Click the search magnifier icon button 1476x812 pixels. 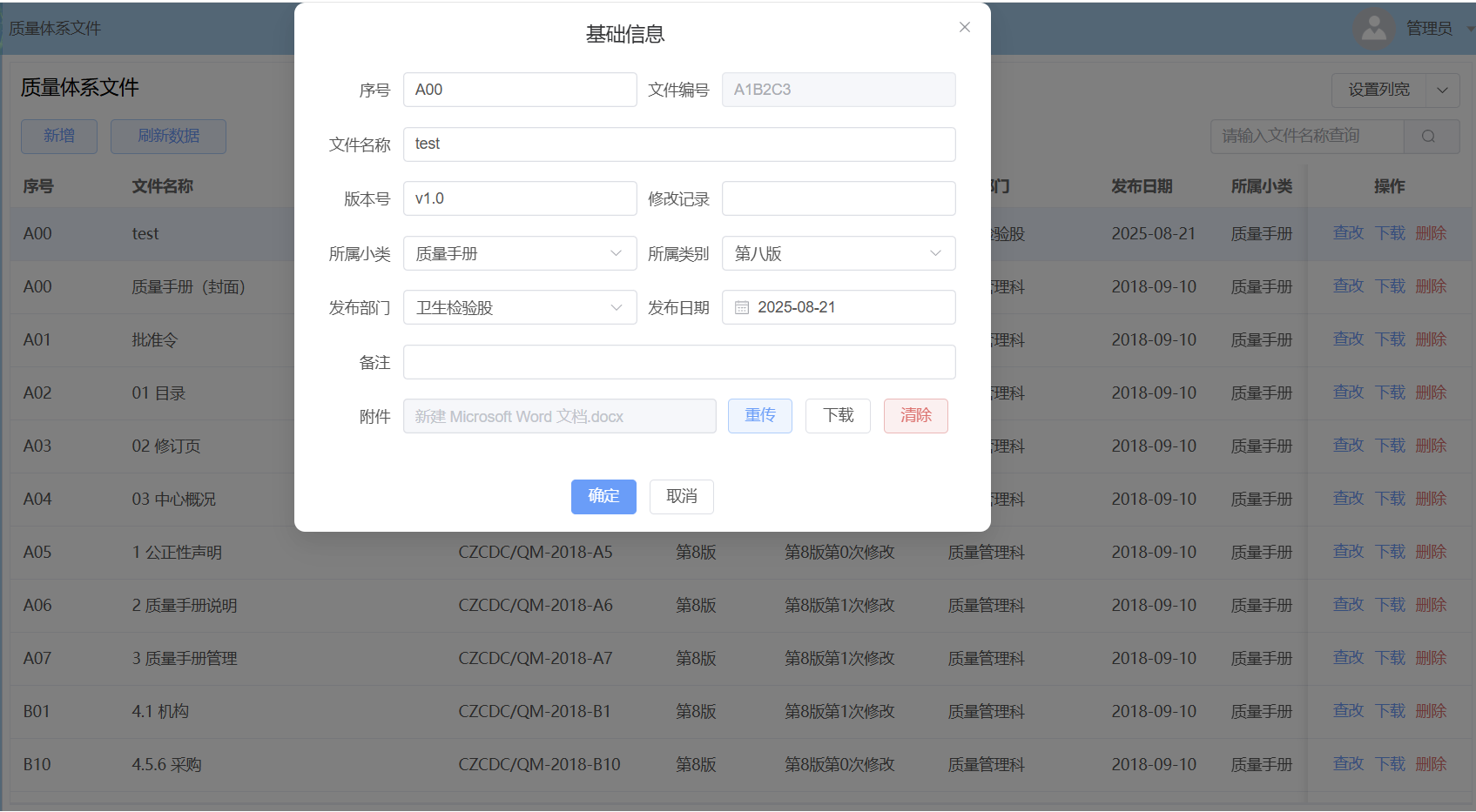pyautogui.click(x=1428, y=136)
